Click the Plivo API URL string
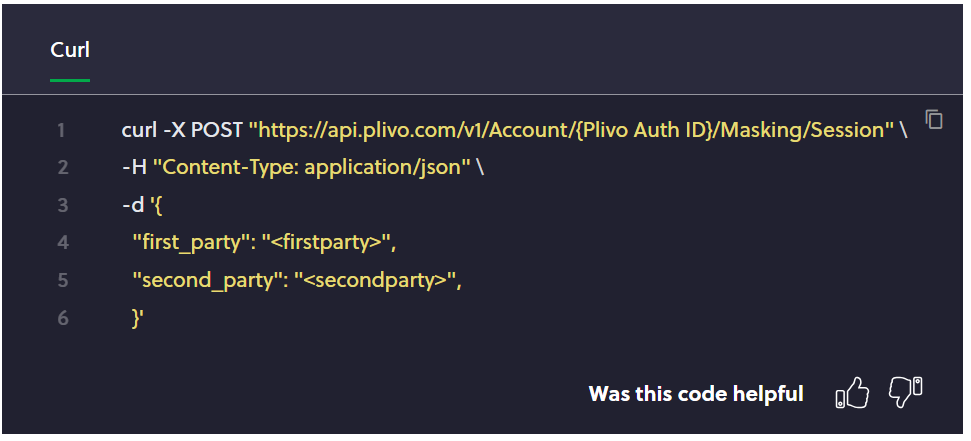The width and height of the screenshot is (971, 441). [571, 130]
